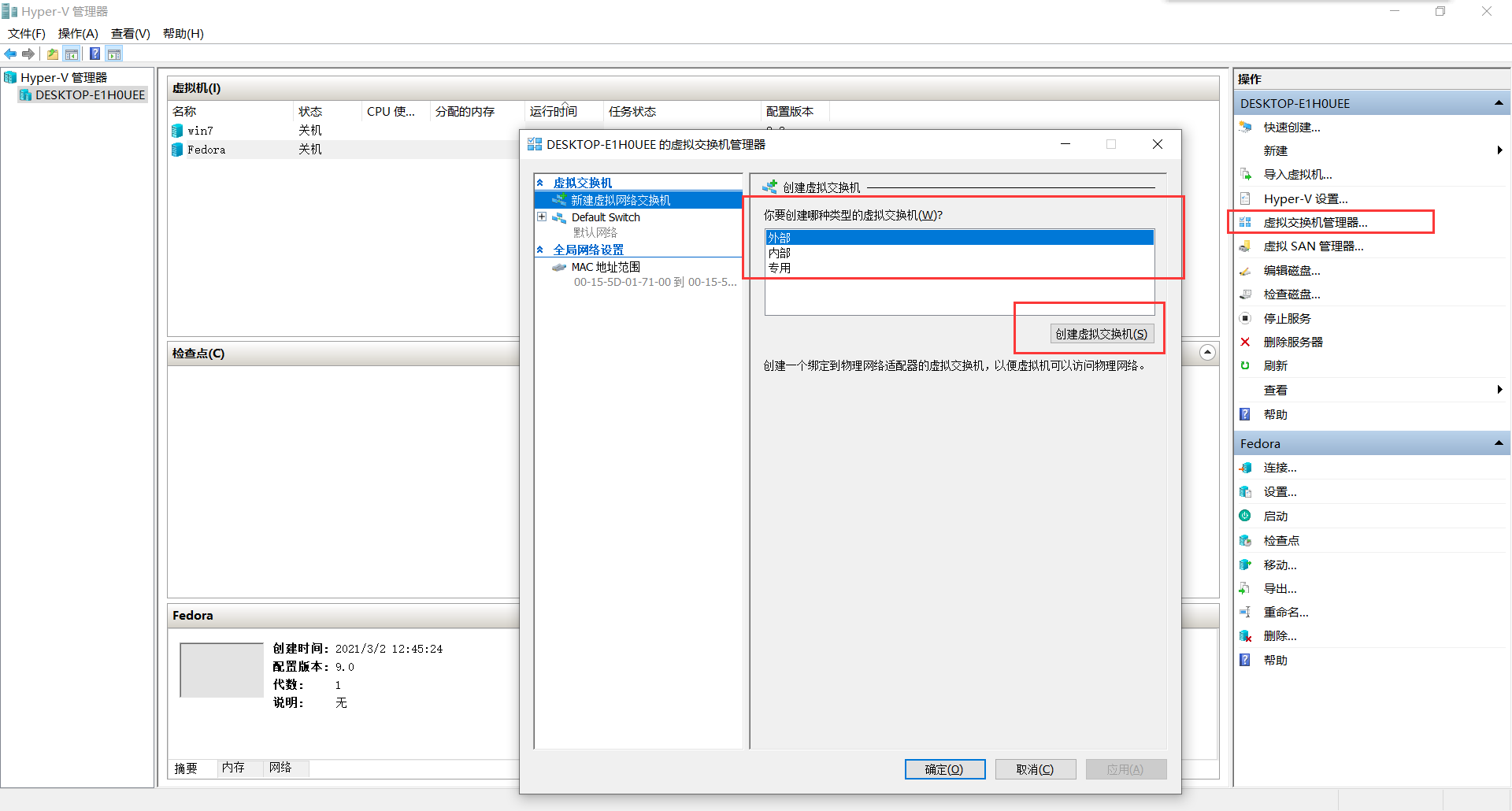Open 快速创建 quick create action

click(1291, 127)
